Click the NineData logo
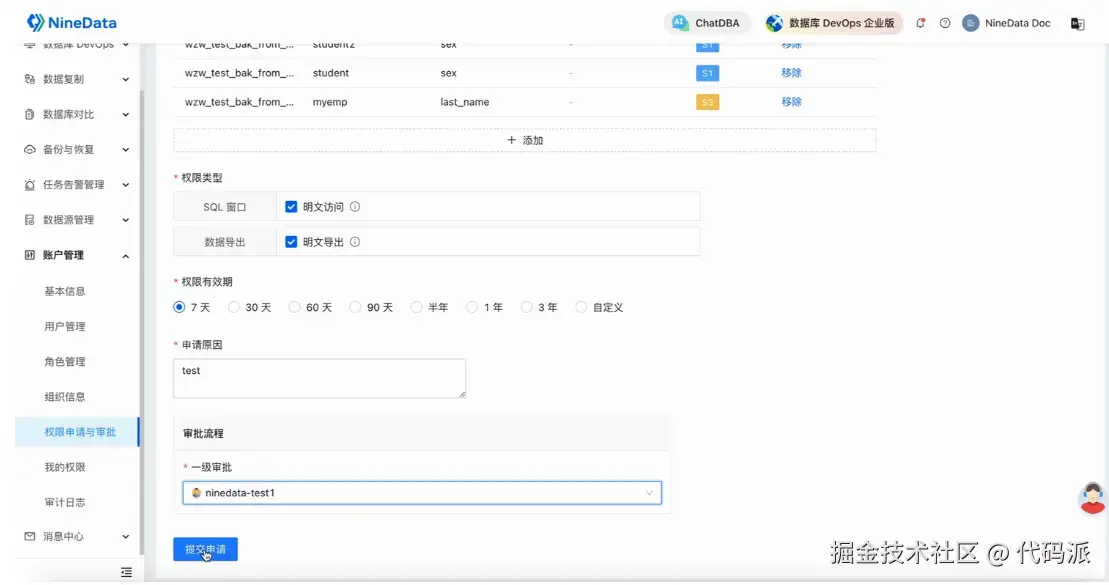The height and width of the screenshot is (585, 1109). (71, 23)
